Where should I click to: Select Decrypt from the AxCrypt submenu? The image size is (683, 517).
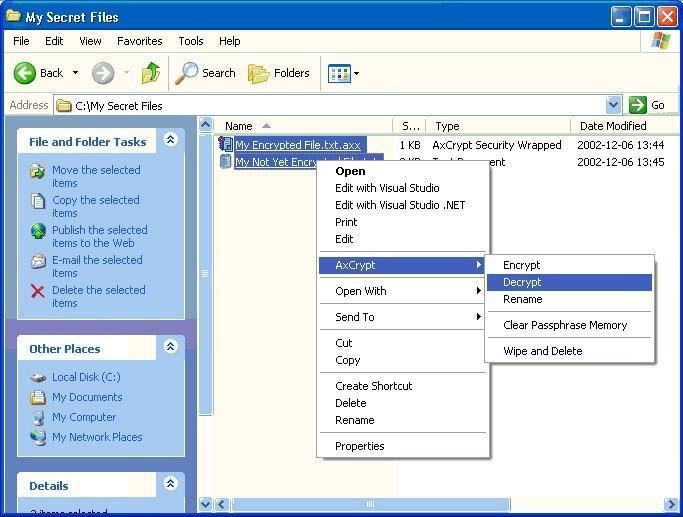coord(522,283)
